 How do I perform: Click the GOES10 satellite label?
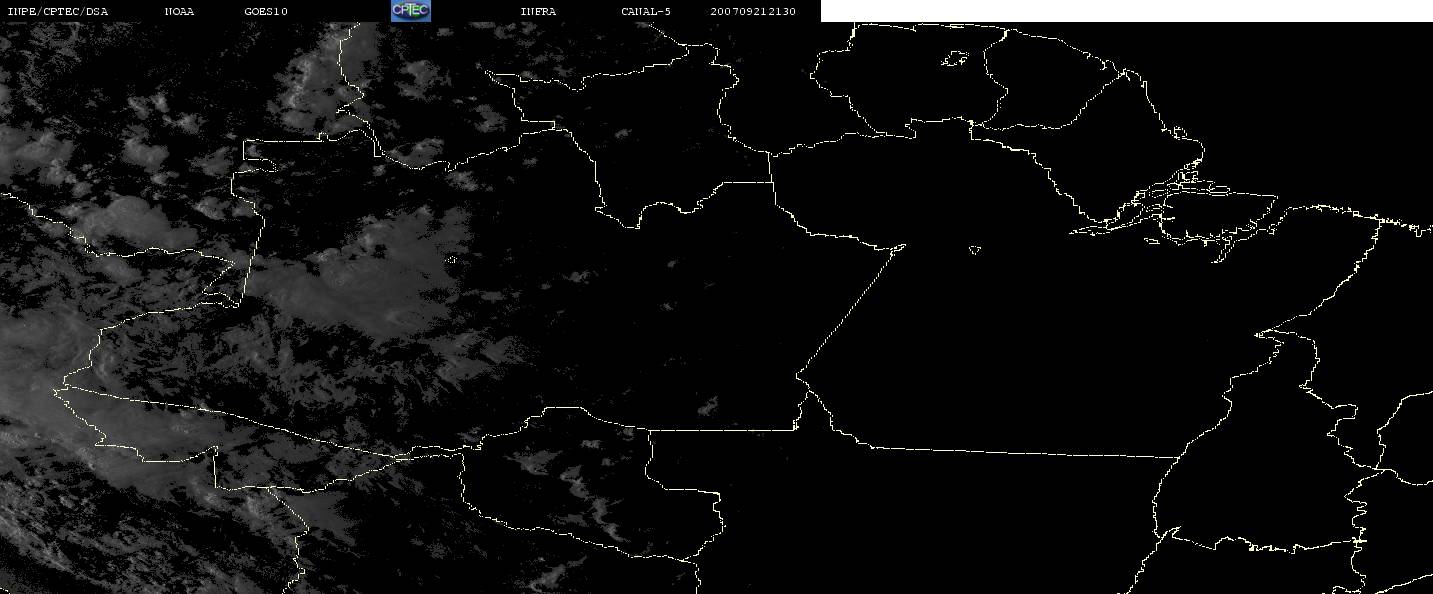pos(266,12)
